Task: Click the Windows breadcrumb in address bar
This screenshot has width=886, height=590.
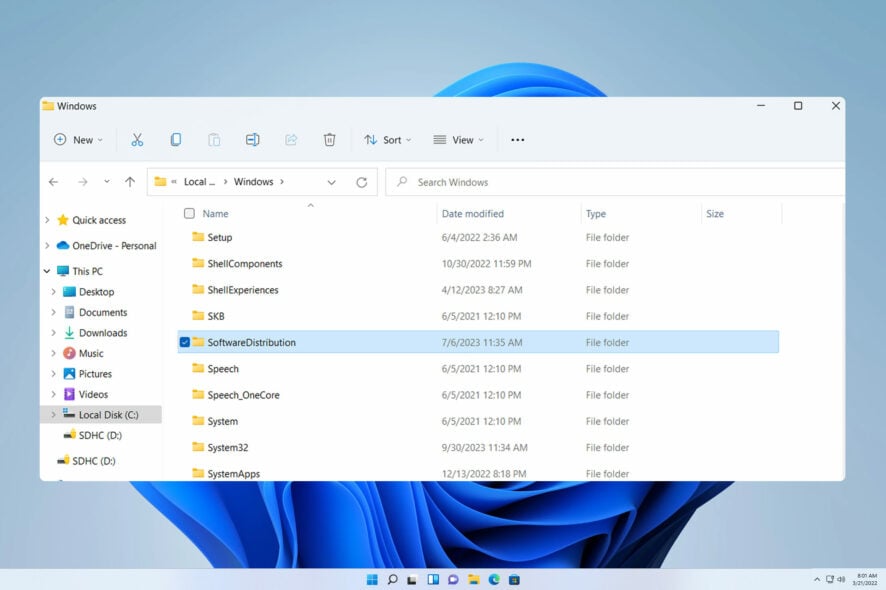Action: 253,181
